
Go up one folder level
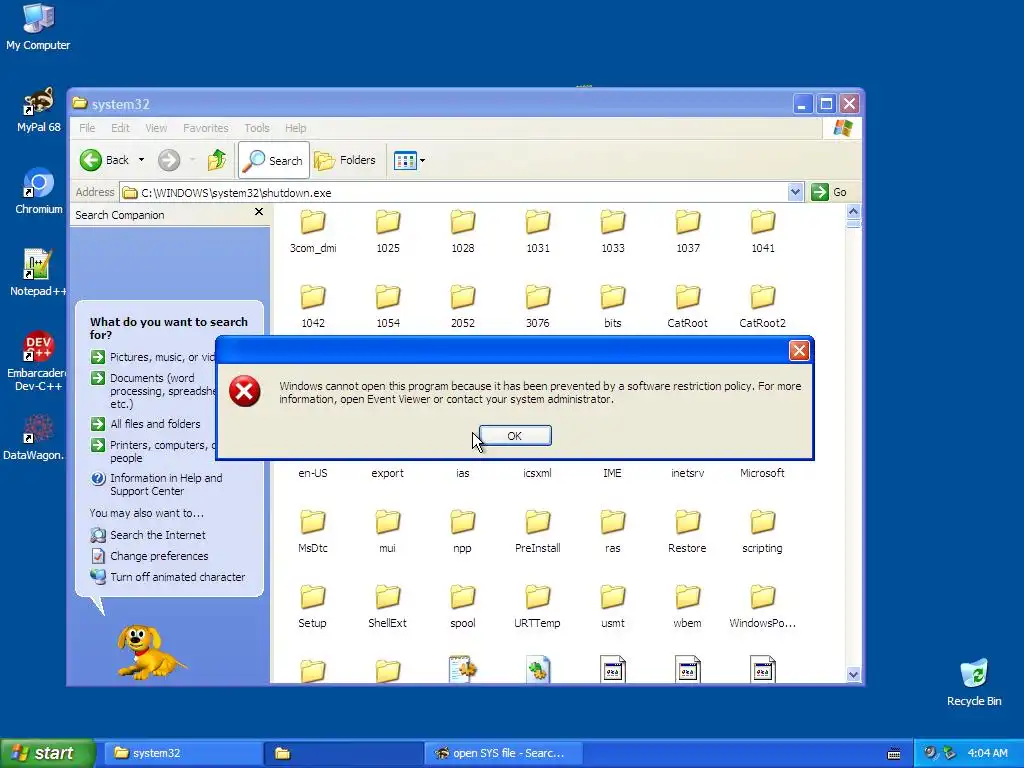click(217, 160)
